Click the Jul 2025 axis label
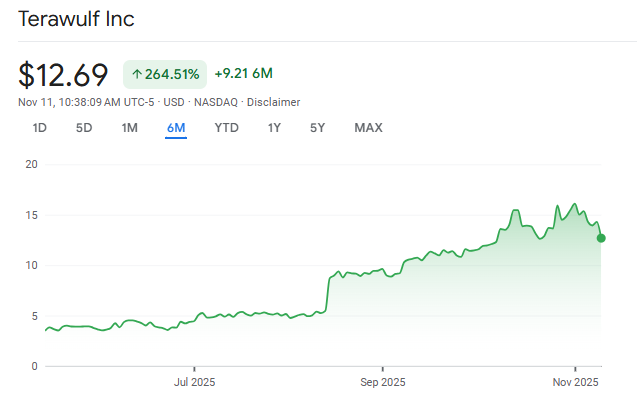 click(x=194, y=382)
